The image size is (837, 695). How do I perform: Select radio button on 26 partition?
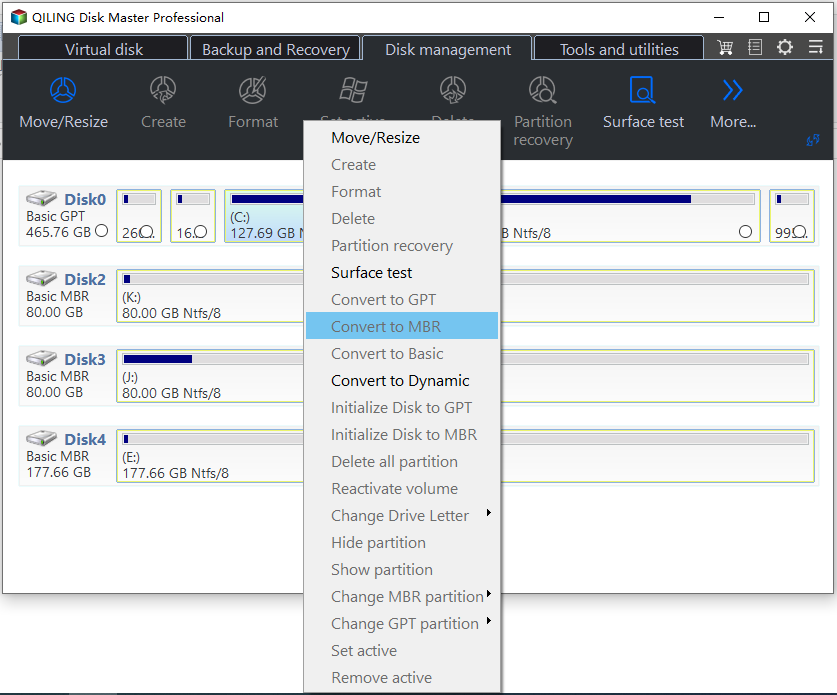click(147, 232)
